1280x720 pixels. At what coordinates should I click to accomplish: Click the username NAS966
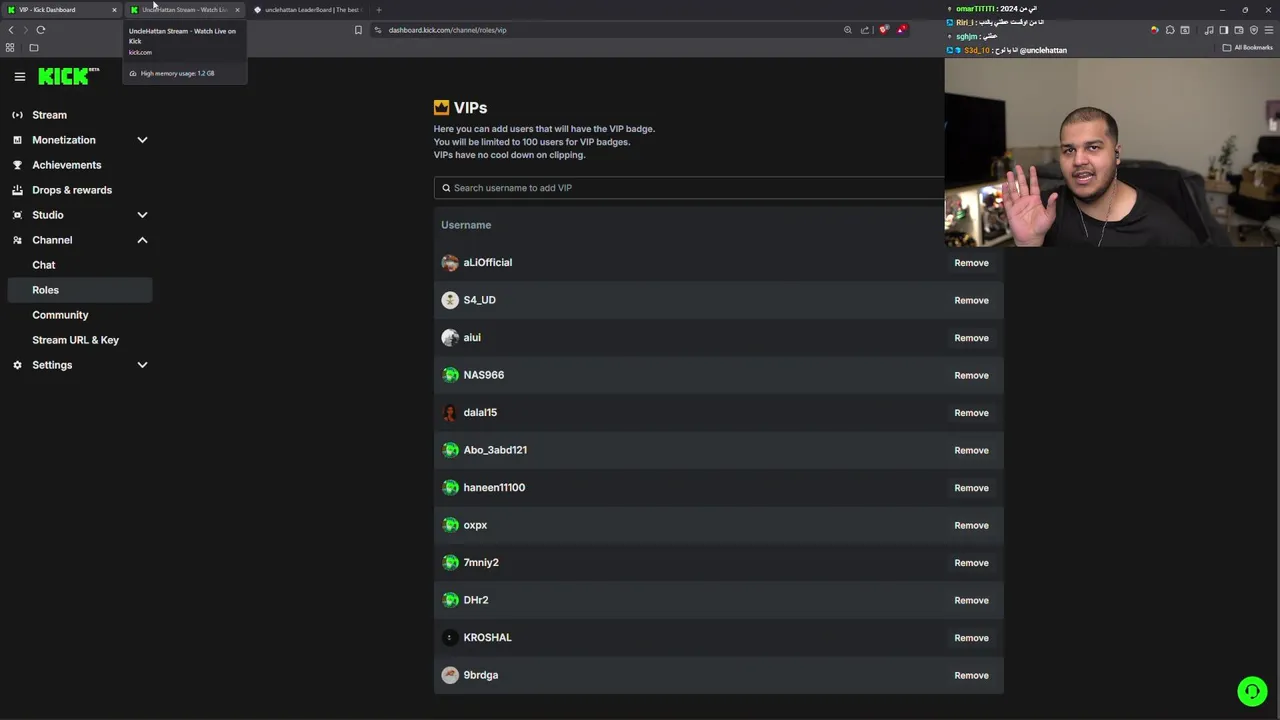point(483,375)
